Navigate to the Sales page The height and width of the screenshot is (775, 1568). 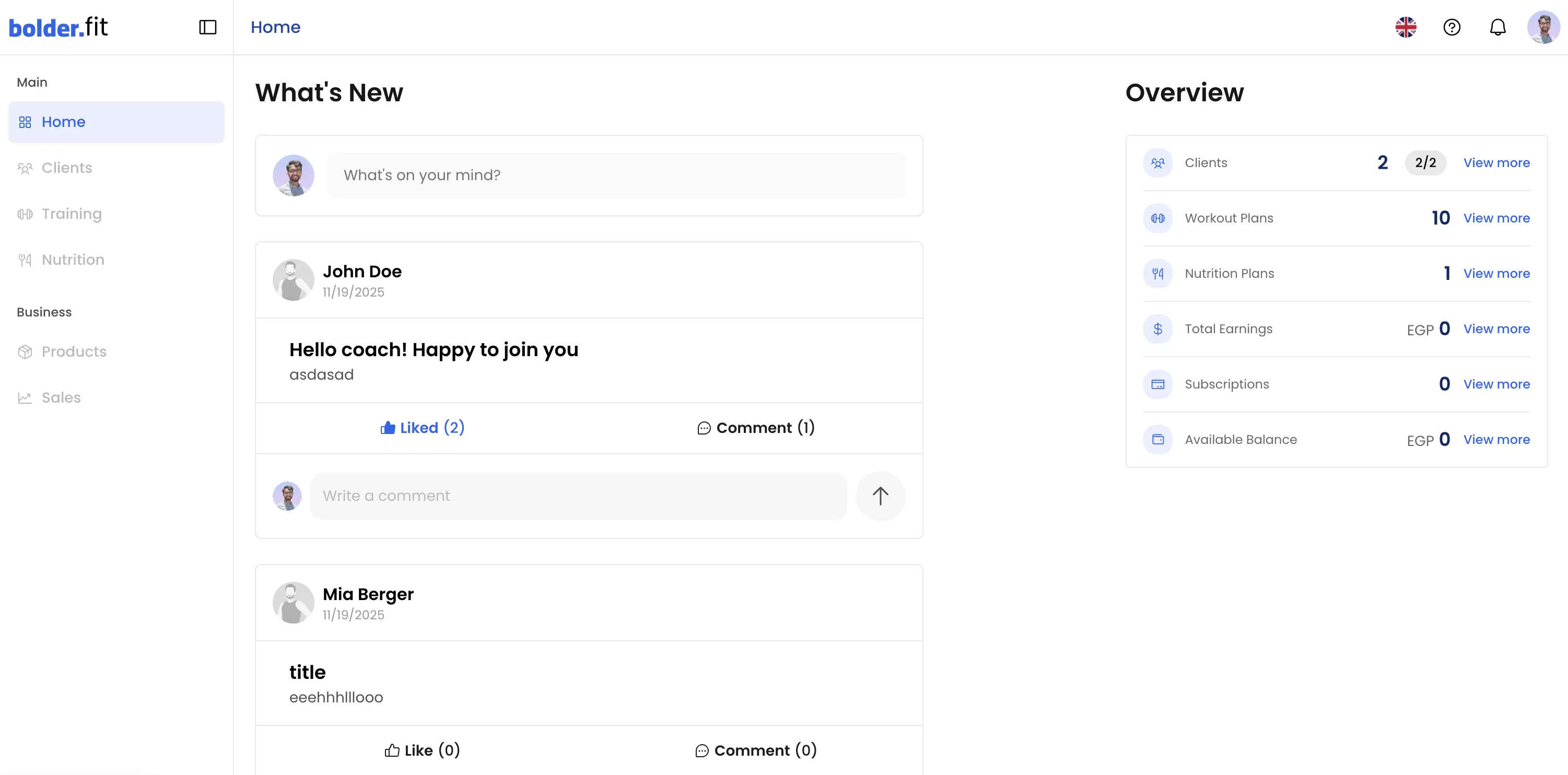coord(61,397)
